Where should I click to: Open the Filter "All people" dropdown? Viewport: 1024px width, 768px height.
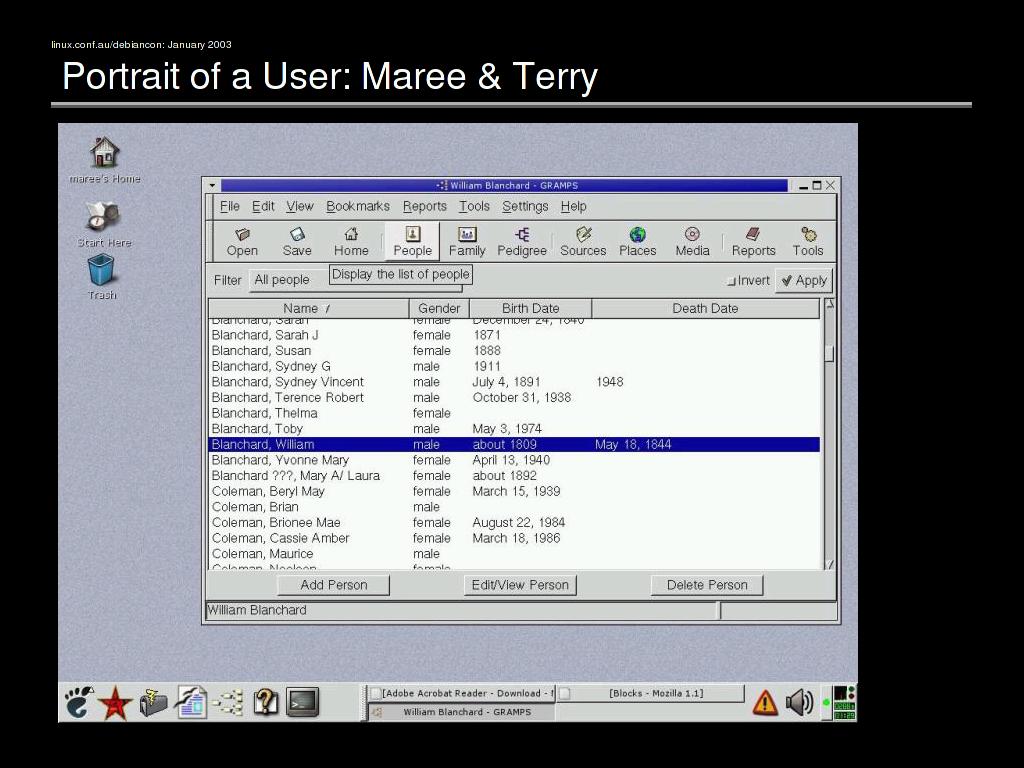click(x=288, y=280)
